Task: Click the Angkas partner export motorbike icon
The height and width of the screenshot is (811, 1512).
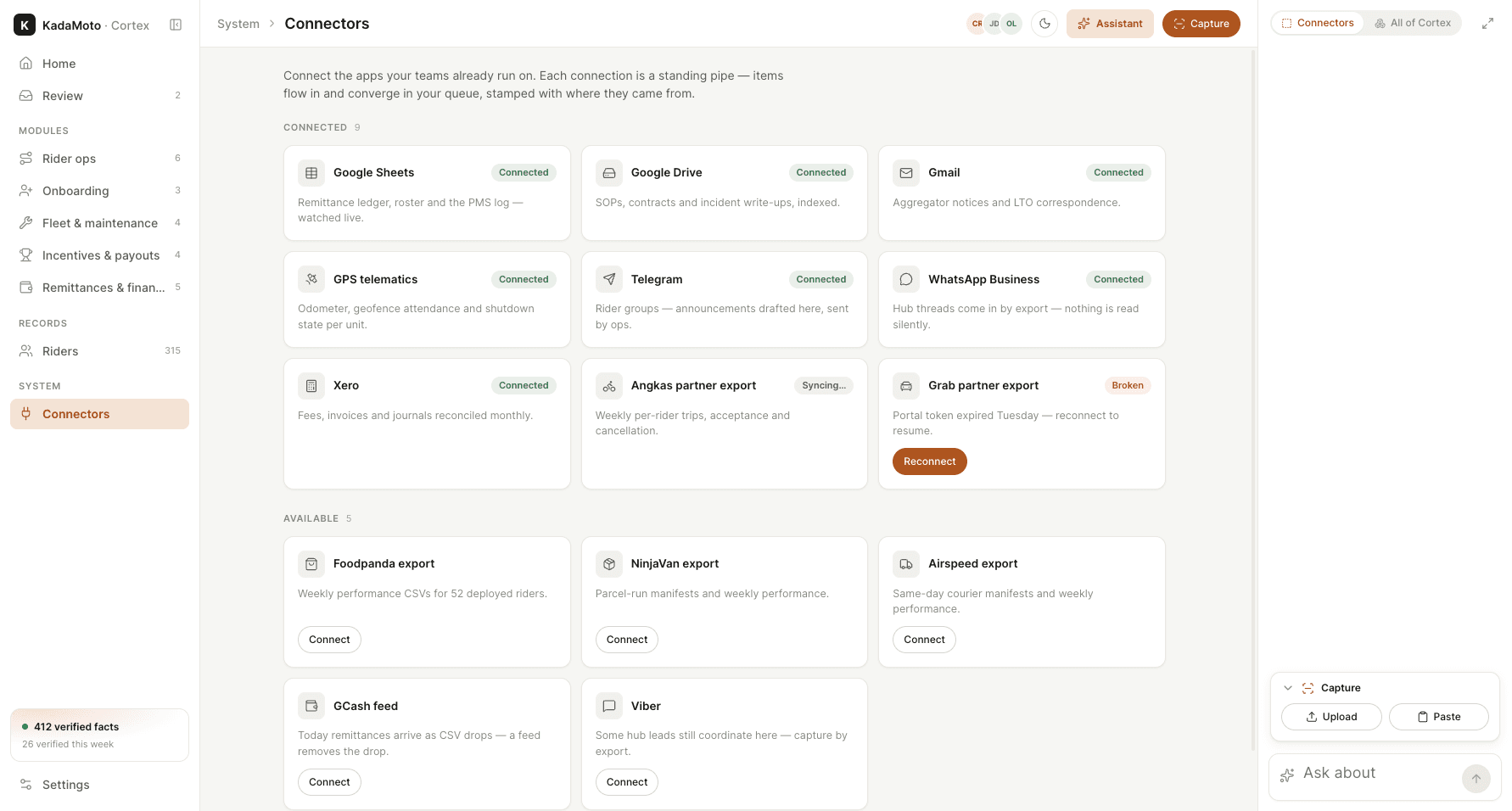Action: click(x=609, y=386)
